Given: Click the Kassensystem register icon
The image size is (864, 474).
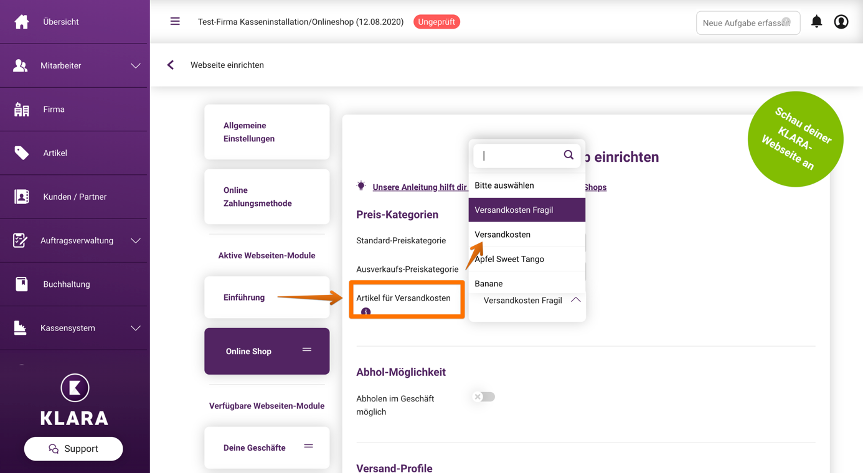Looking at the screenshot, I should click(x=20, y=328).
